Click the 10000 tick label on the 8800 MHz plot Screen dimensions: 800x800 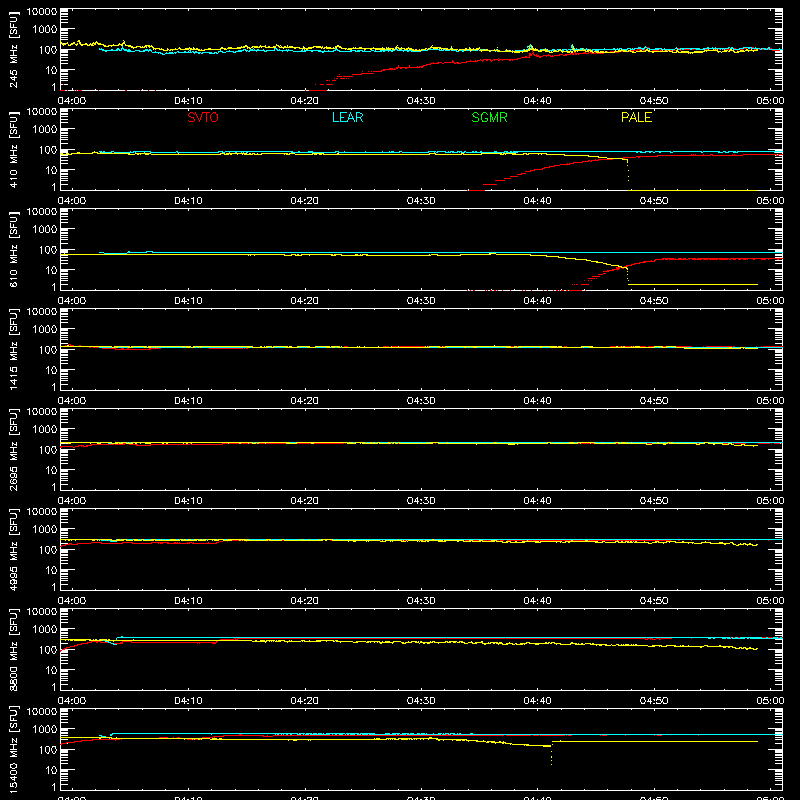click(42, 612)
